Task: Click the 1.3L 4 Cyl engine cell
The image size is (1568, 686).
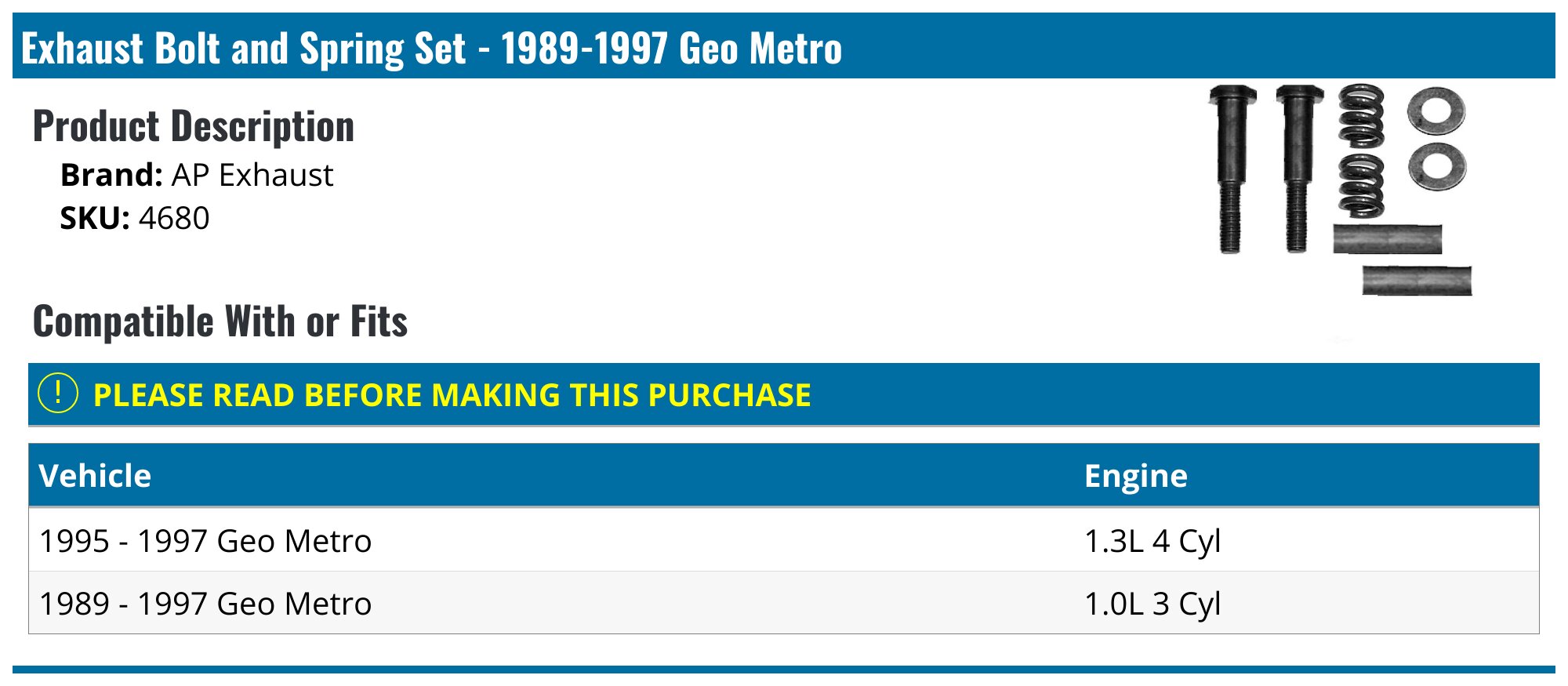Action: 1152,541
